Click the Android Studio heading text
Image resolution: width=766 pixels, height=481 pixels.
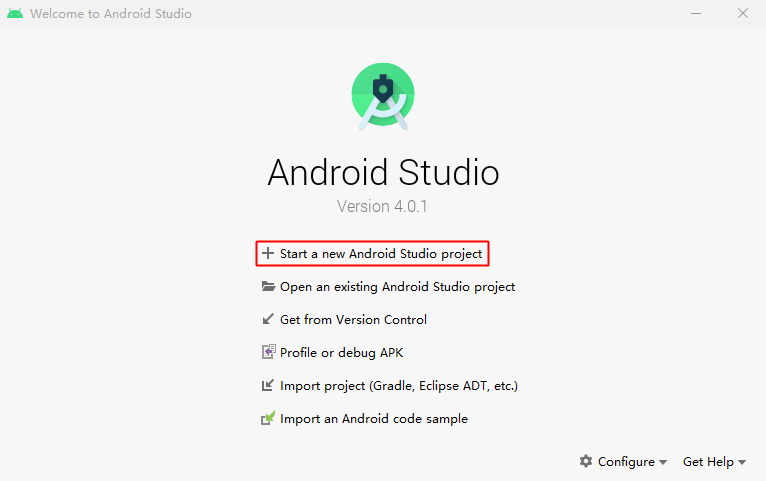tap(383, 172)
